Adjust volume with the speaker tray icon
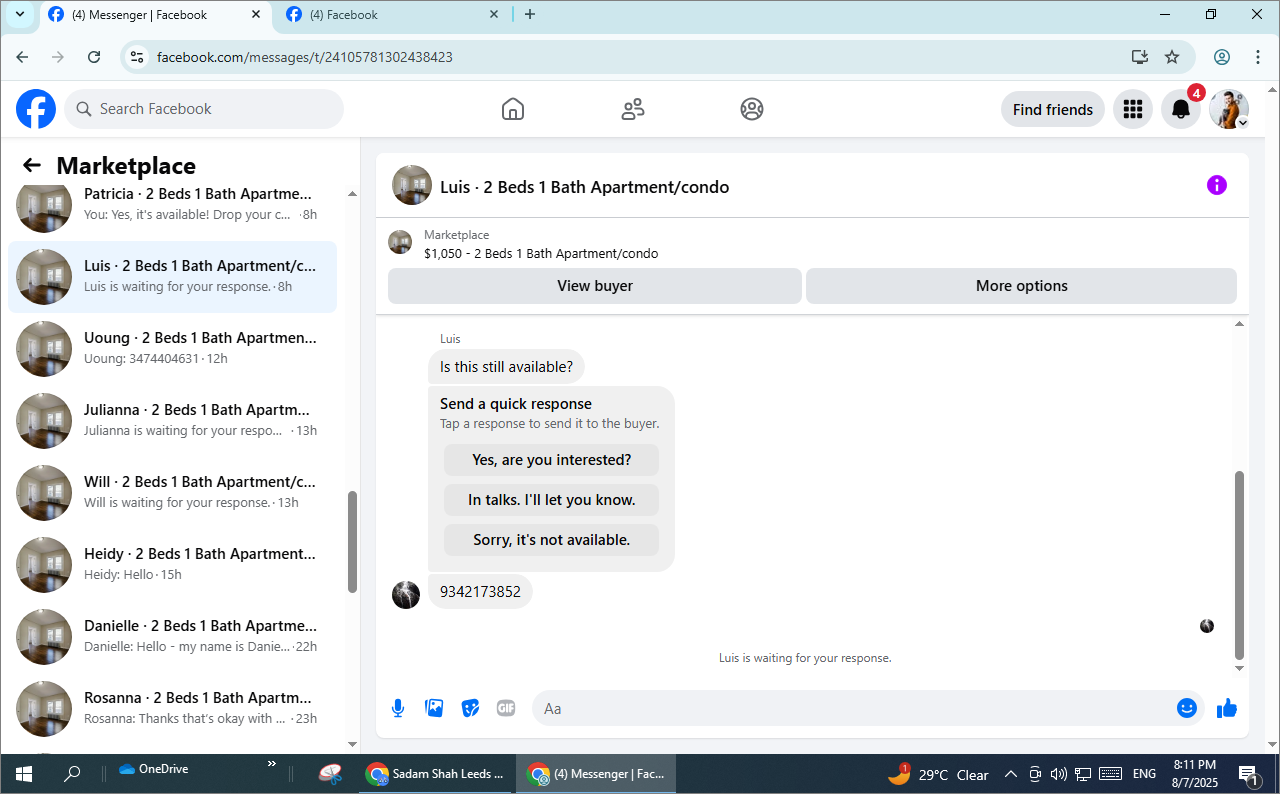Image resolution: width=1280 pixels, height=794 pixels. tap(1059, 774)
